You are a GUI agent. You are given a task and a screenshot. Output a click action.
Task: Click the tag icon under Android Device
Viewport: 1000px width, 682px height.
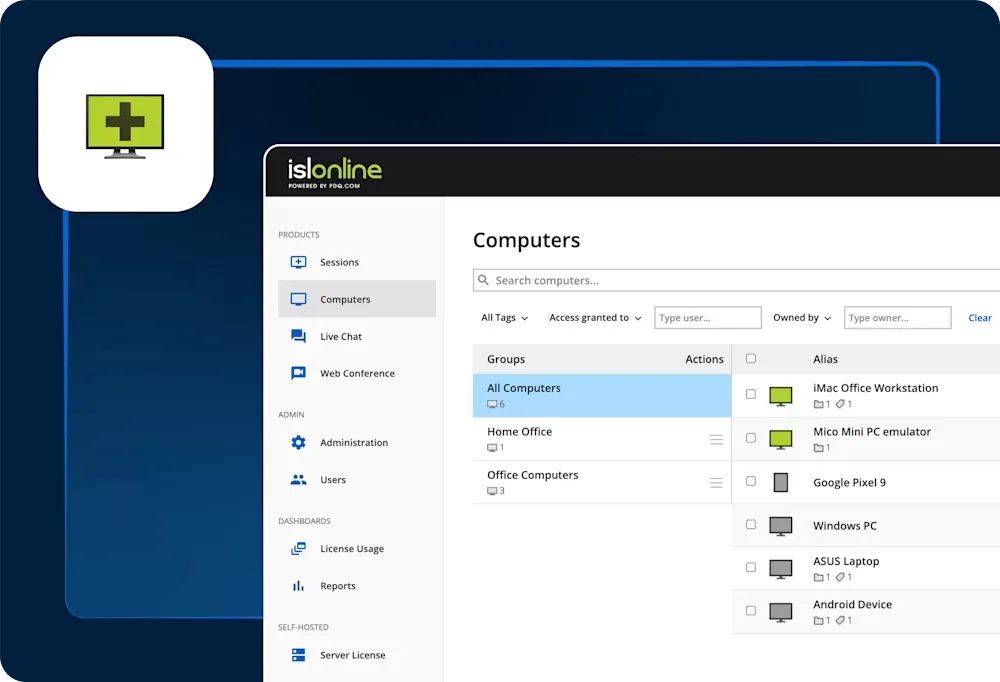pyautogui.click(x=840, y=620)
